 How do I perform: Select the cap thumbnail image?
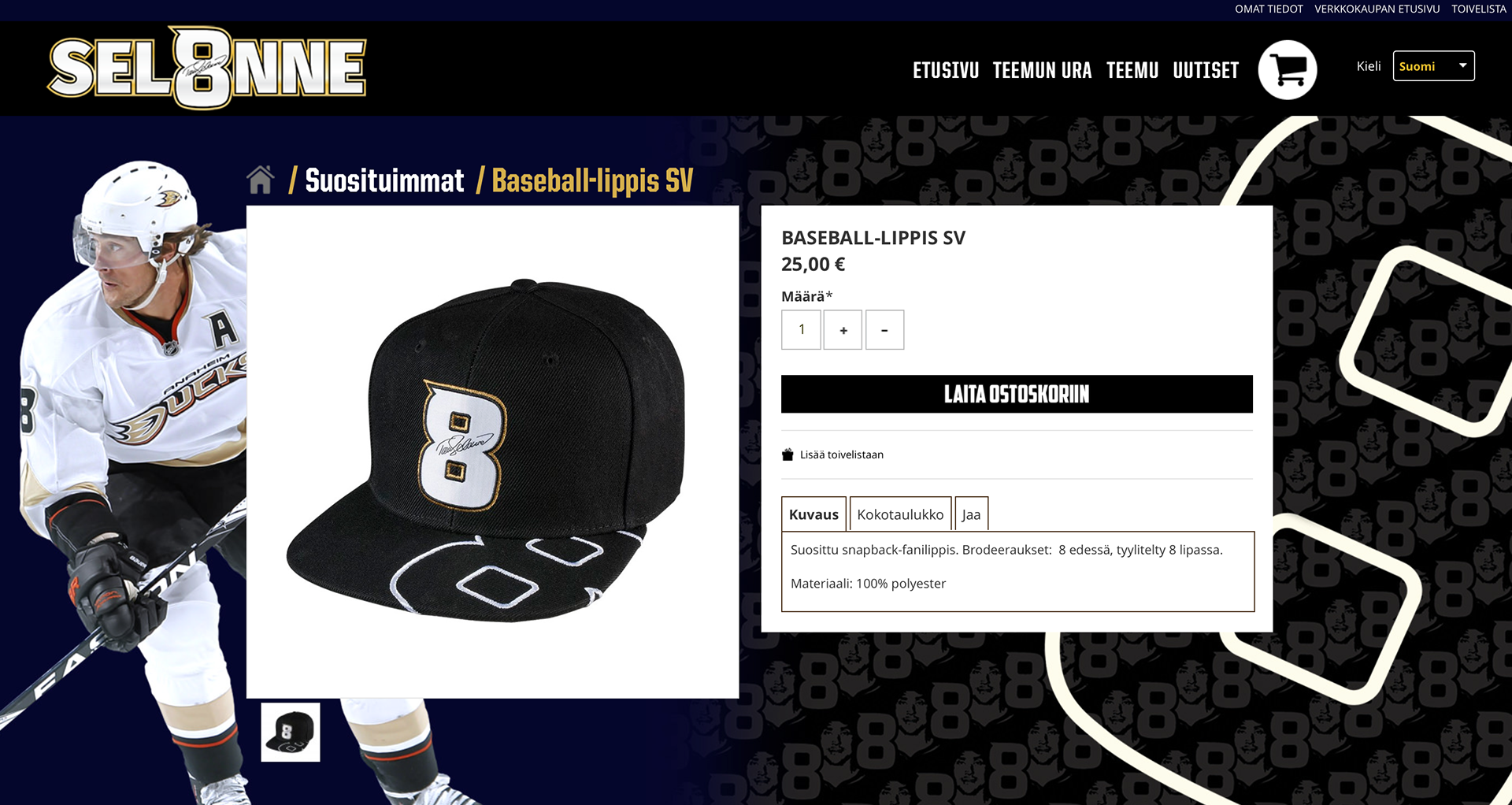[x=291, y=733]
